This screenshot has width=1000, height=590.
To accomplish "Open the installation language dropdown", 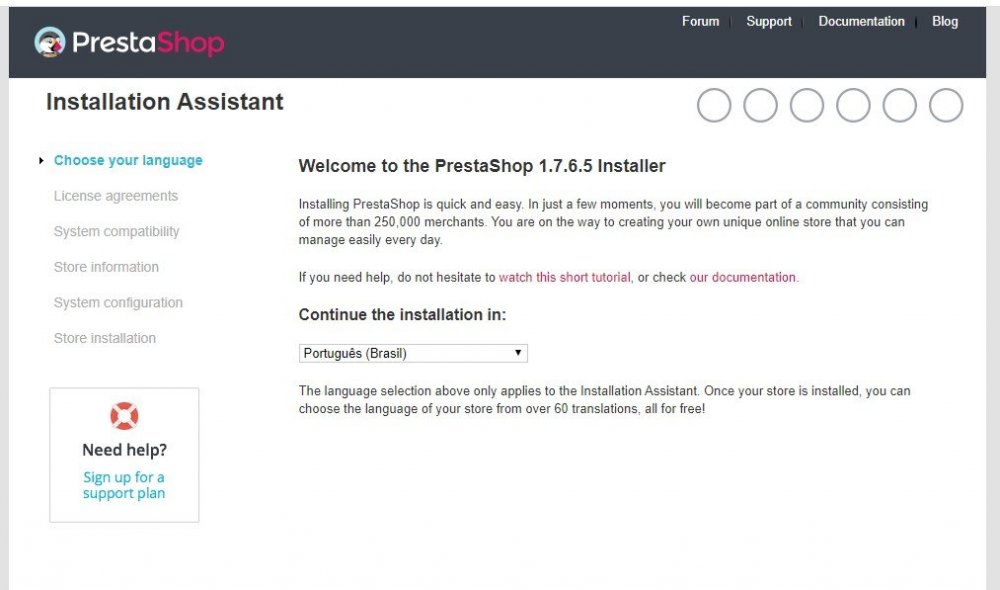I will (x=413, y=353).
